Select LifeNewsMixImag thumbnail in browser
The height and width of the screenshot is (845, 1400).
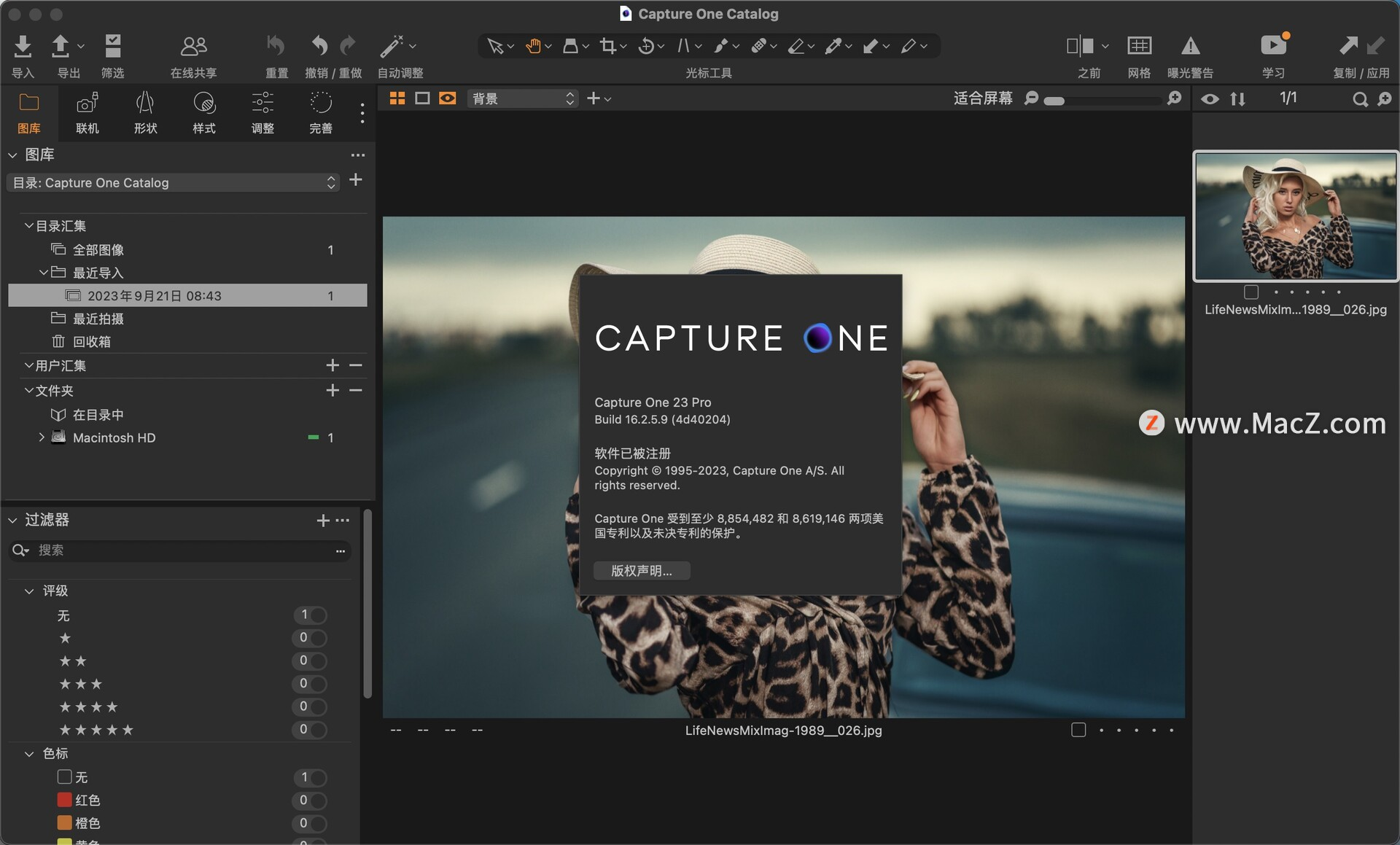[x=1295, y=216]
